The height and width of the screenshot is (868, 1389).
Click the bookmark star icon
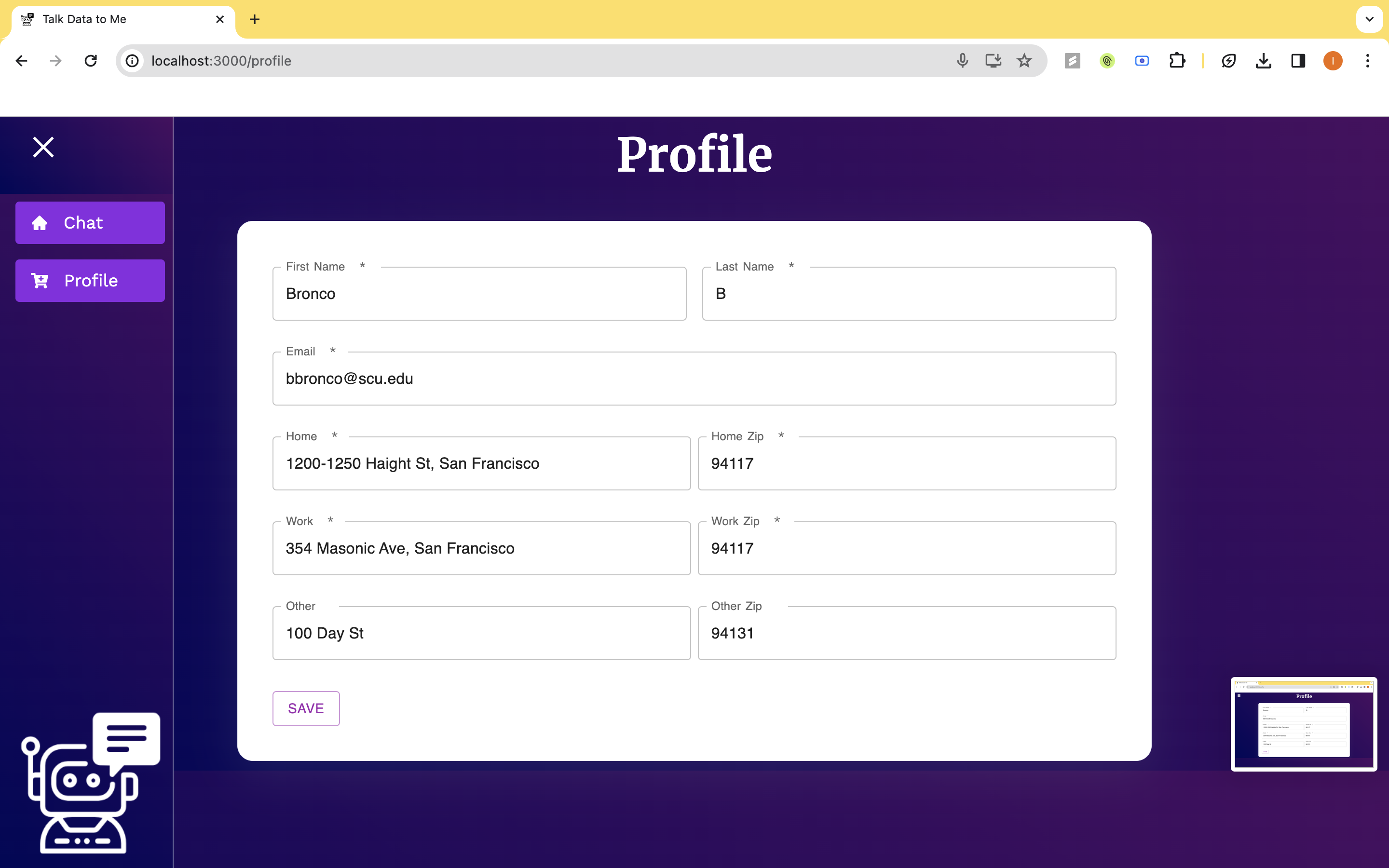(x=1024, y=61)
